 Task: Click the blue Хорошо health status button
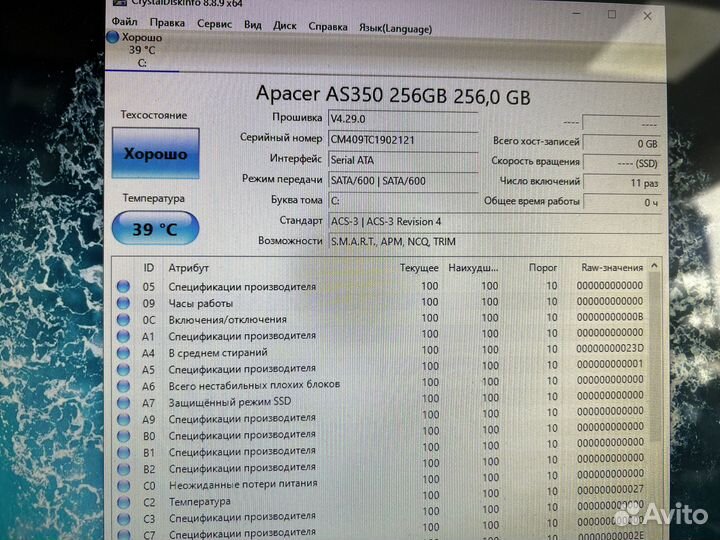(156, 153)
